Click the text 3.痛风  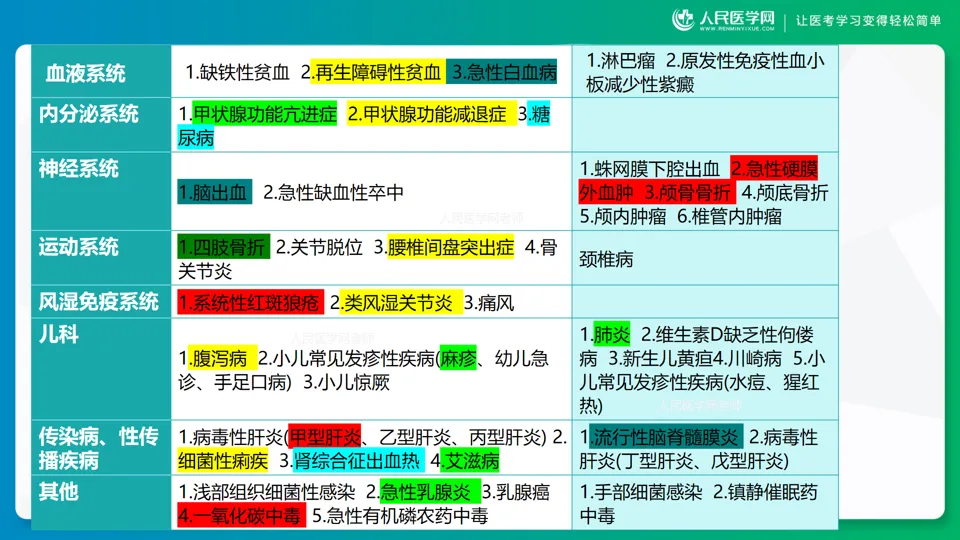point(489,302)
